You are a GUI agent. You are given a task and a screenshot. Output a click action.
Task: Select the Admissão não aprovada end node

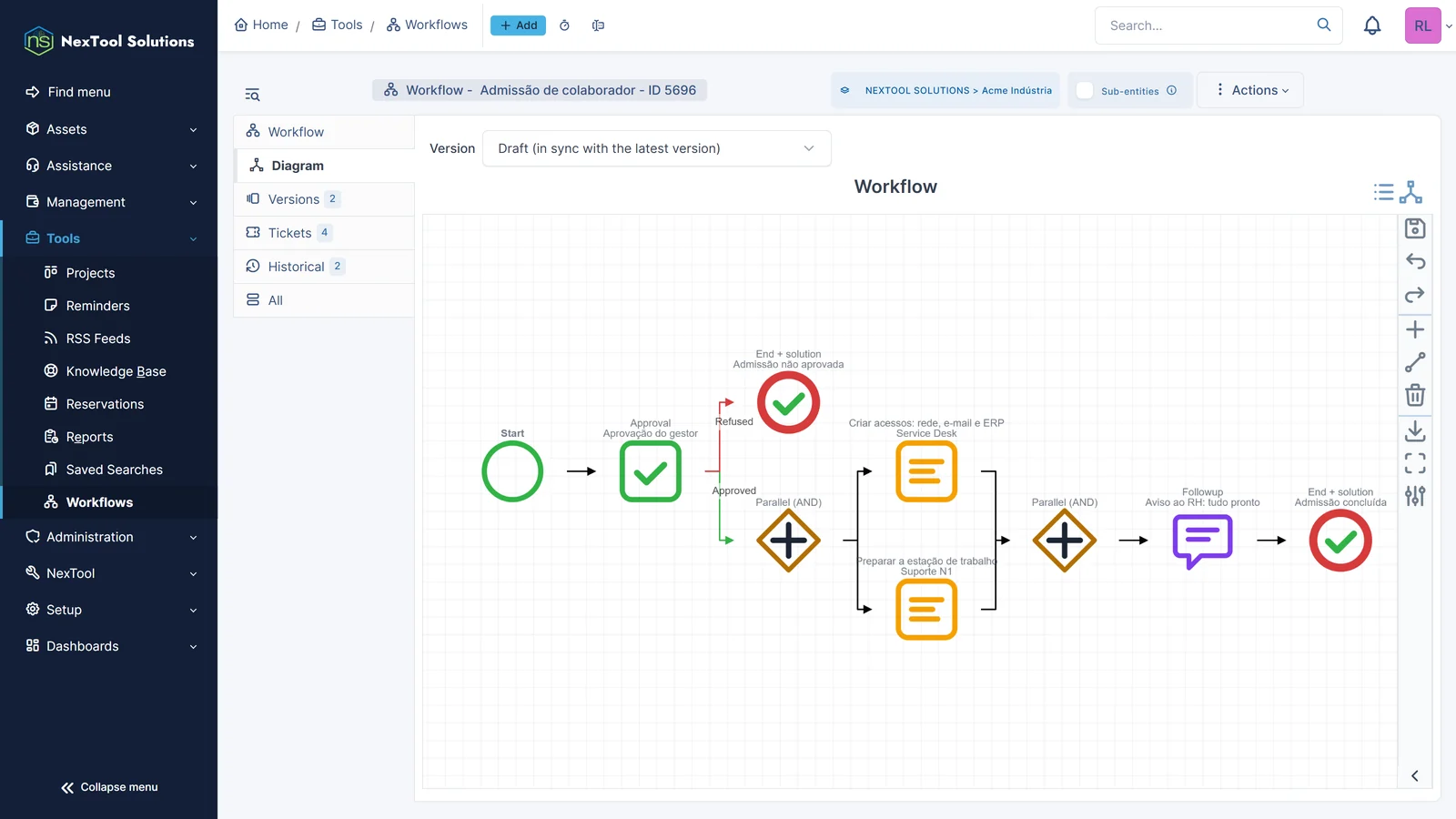(x=788, y=402)
